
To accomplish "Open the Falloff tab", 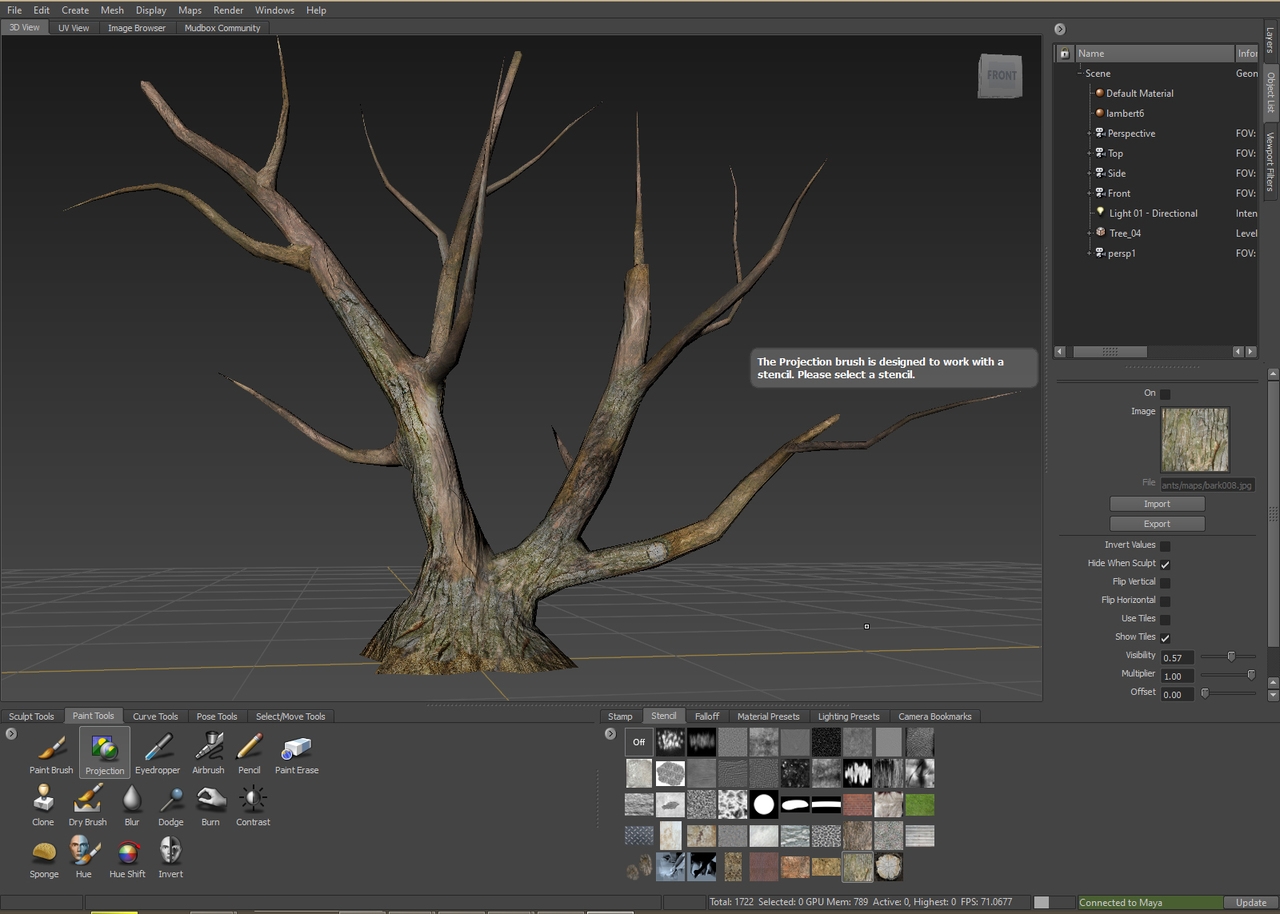I will click(x=707, y=716).
